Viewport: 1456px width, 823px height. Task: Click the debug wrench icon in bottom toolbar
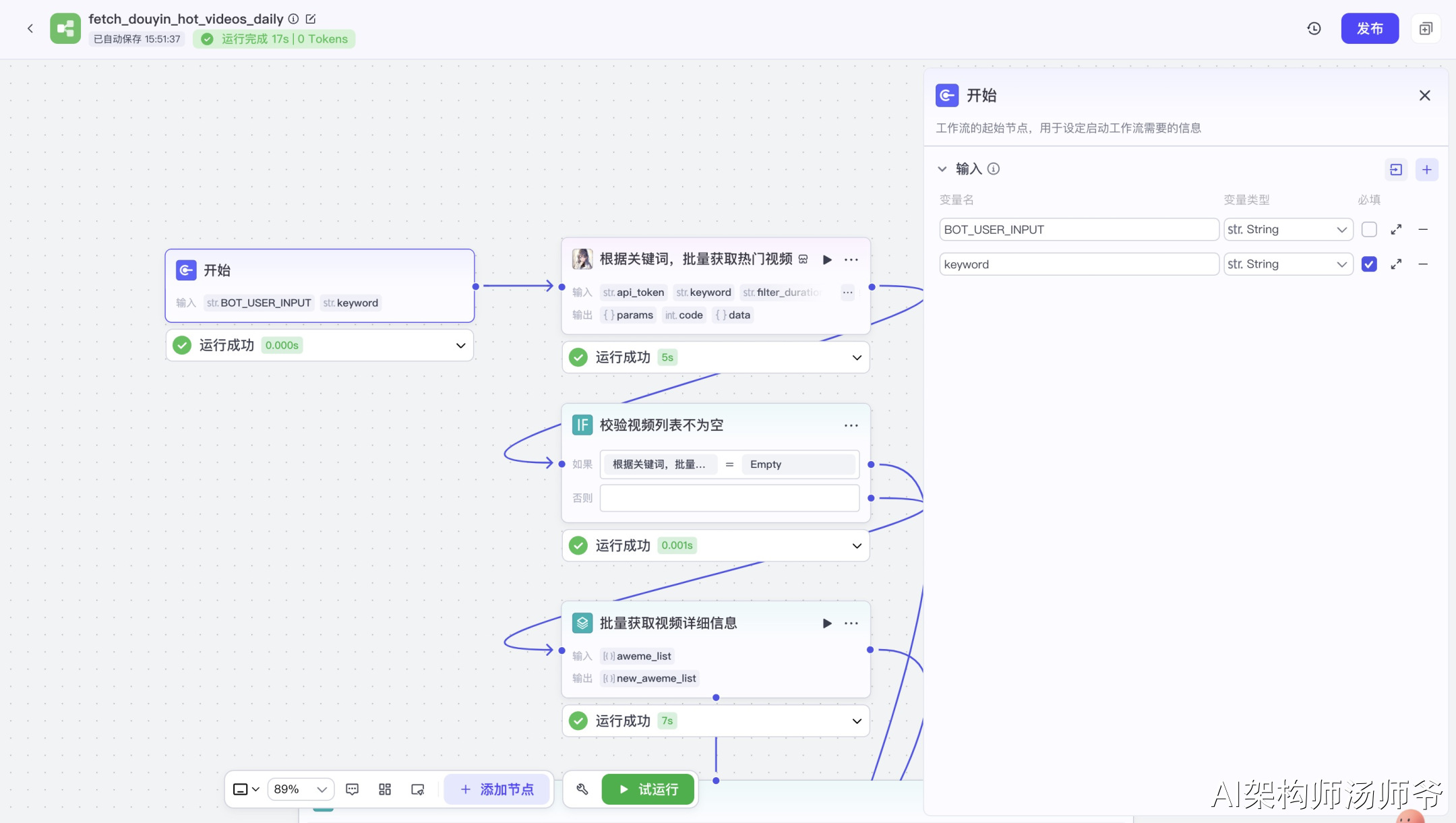click(582, 789)
